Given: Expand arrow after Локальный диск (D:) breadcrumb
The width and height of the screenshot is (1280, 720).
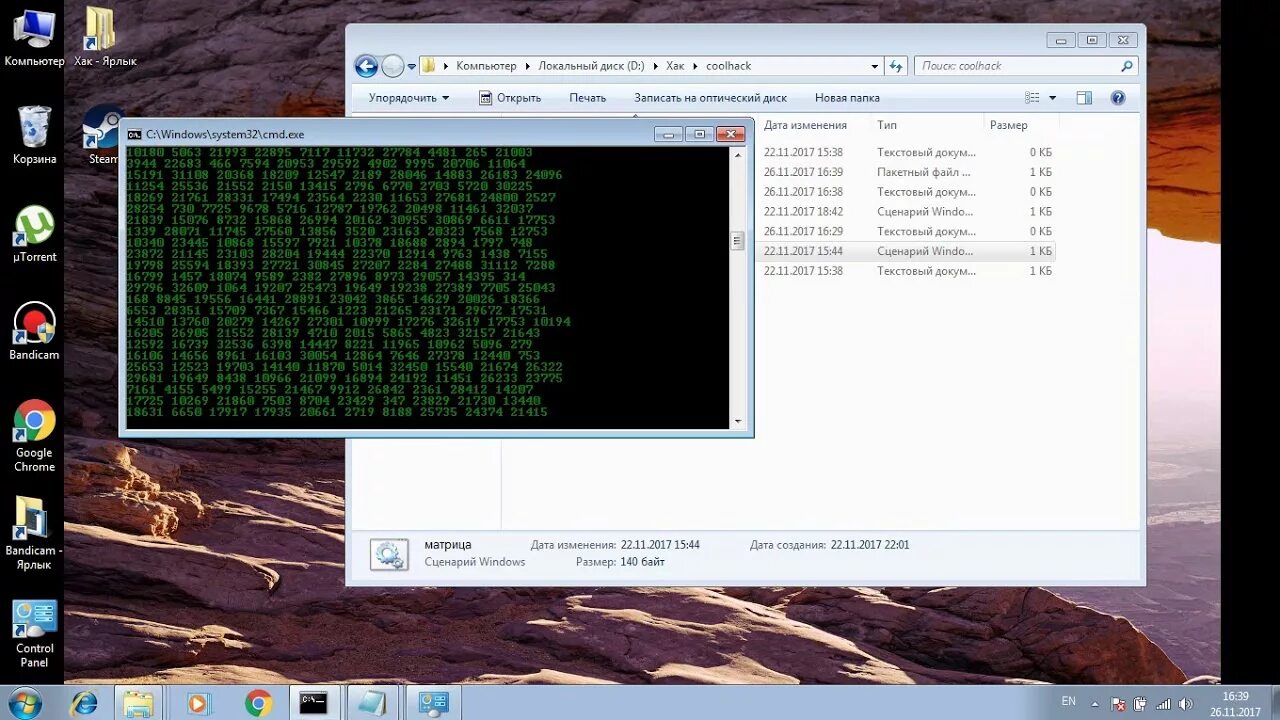Looking at the screenshot, I should [656, 66].
